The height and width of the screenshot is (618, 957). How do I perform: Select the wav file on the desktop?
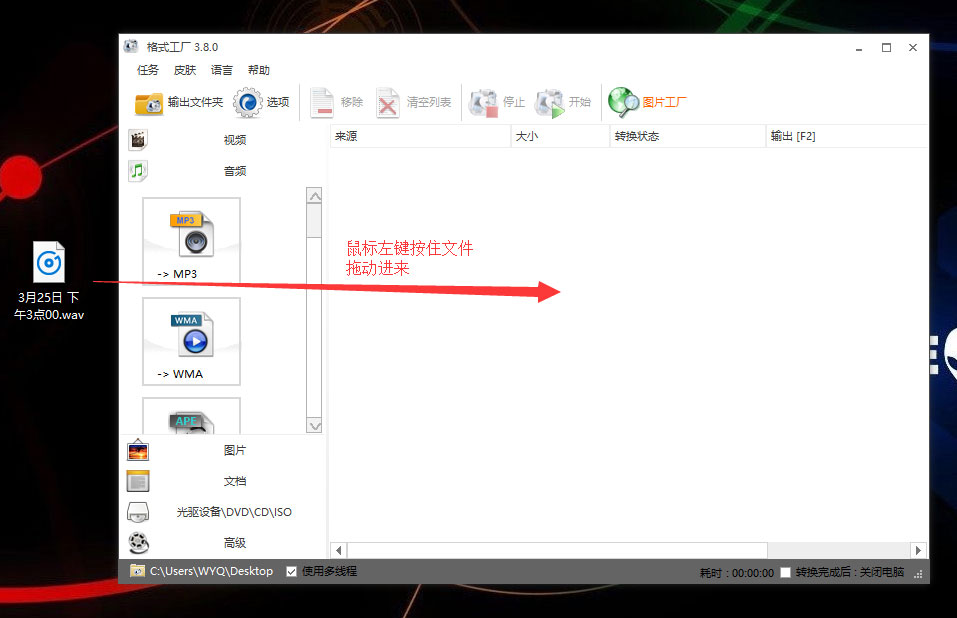pos(49,281)
